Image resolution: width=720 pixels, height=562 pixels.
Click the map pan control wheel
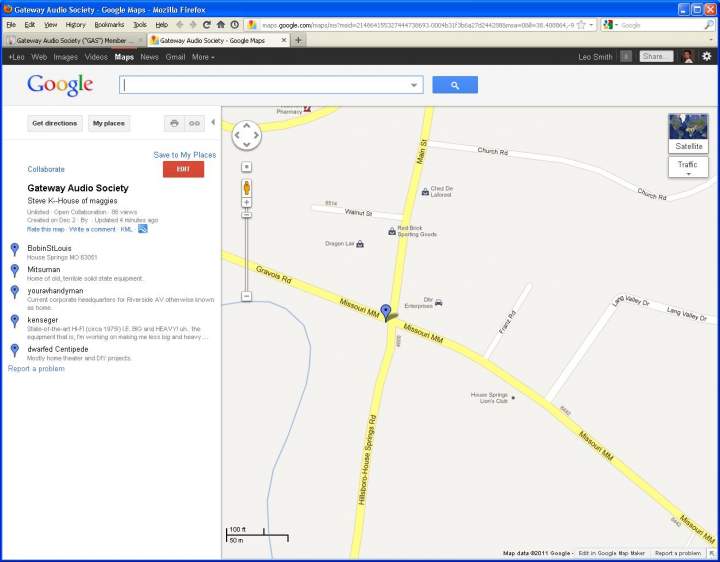tap(247, 135)
